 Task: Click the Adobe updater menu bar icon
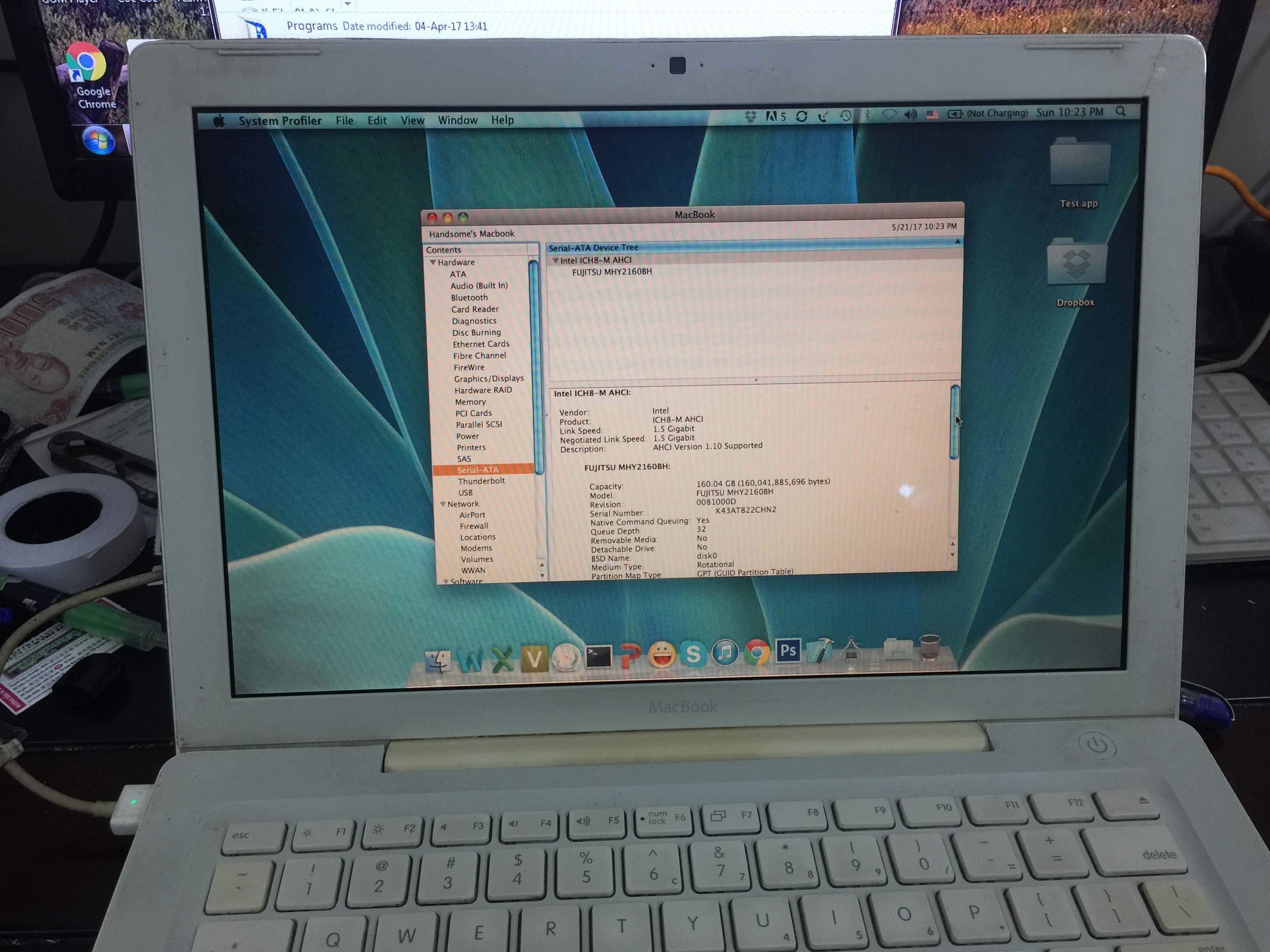pos(776,117)
